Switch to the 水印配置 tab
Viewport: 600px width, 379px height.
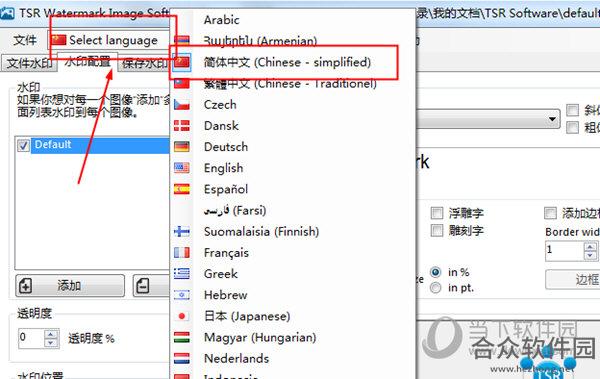[87, 61]
